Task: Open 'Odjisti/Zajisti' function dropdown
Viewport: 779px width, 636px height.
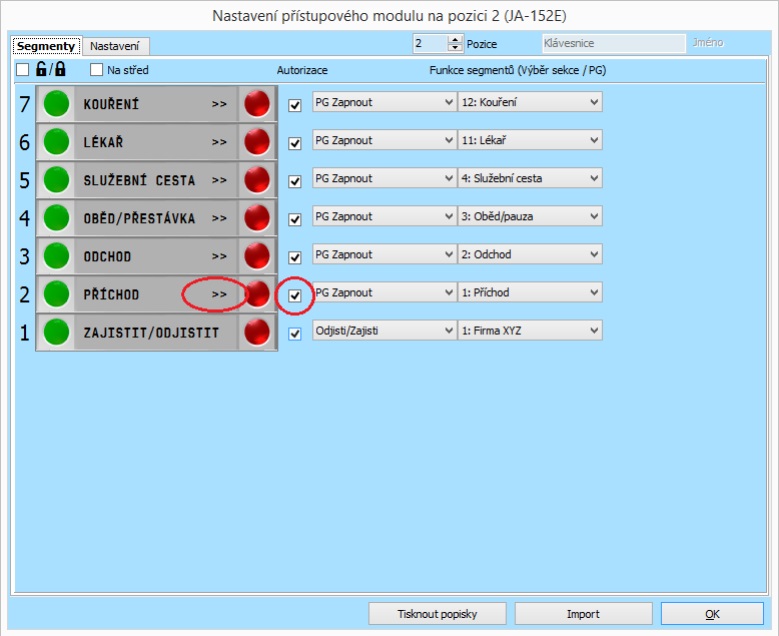Action: (x=384, y=330)
